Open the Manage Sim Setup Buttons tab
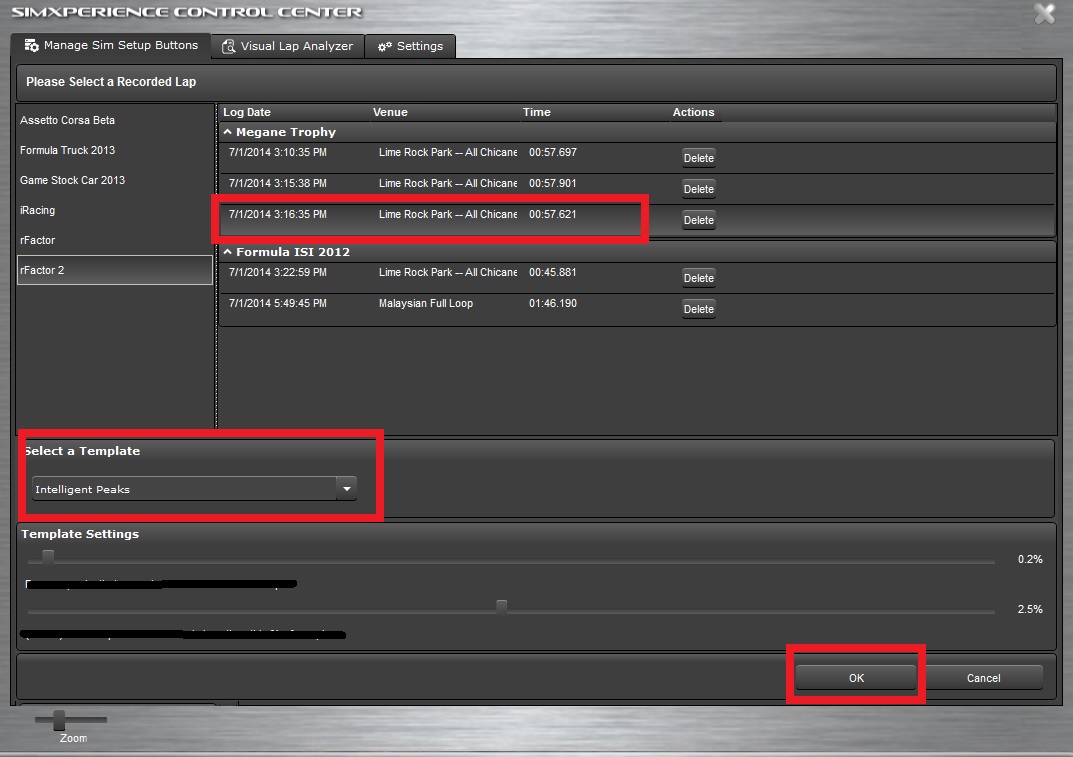The image size is (1073, 757). (111, 46)
